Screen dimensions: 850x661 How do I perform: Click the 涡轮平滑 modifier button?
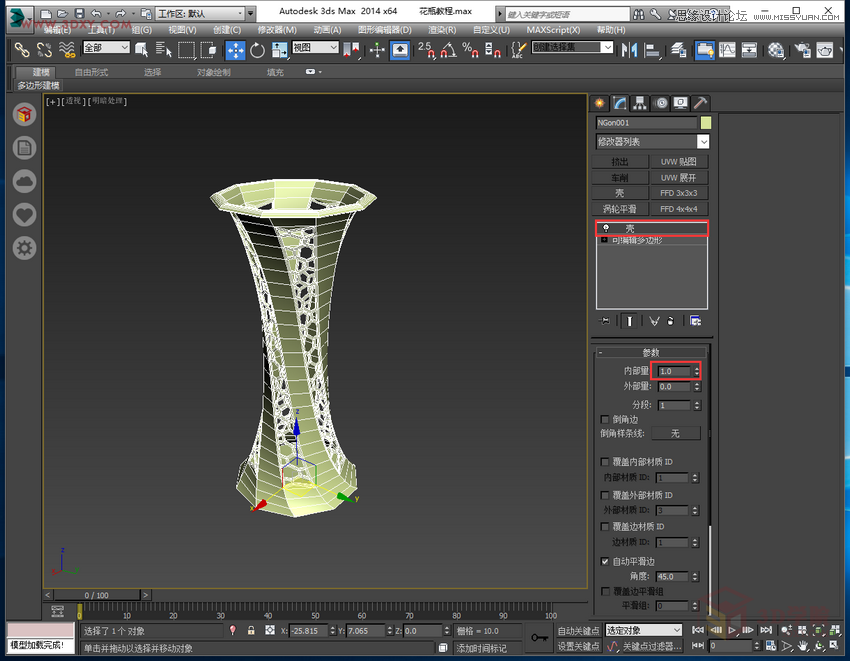coord(620,209)
